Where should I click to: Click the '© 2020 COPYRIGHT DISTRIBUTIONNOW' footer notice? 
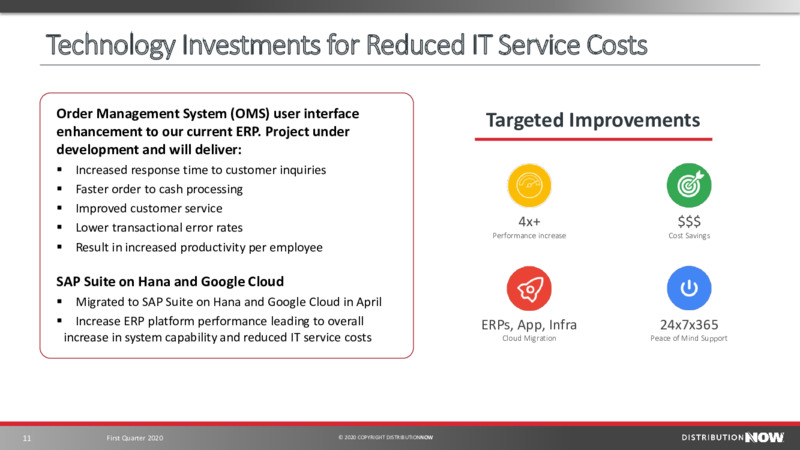point(385,437)
